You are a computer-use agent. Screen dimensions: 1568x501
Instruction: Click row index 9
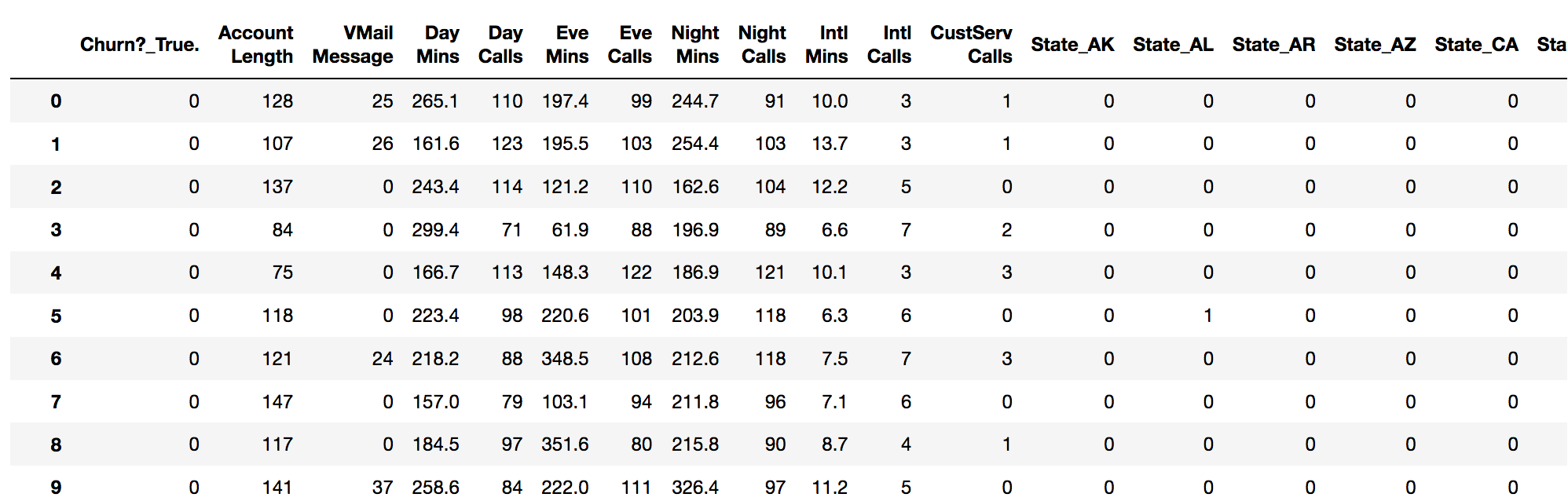(x=56, y=487)
